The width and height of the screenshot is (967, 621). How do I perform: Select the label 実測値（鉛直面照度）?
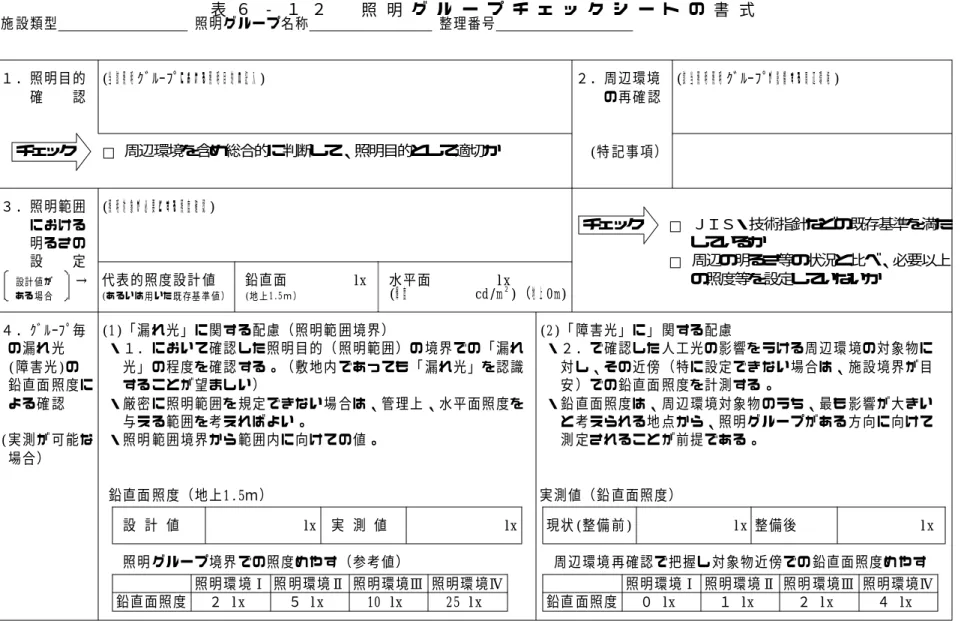point(607,495)
